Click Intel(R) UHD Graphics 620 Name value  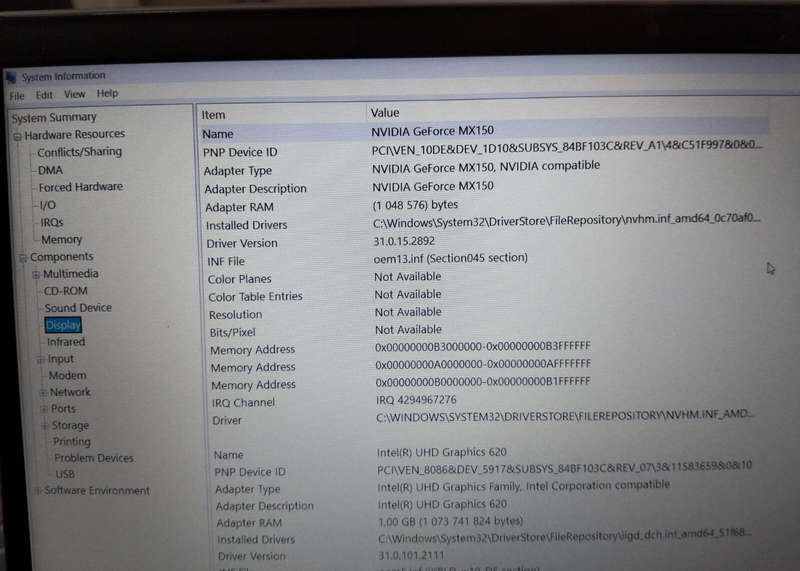point(442,452)
